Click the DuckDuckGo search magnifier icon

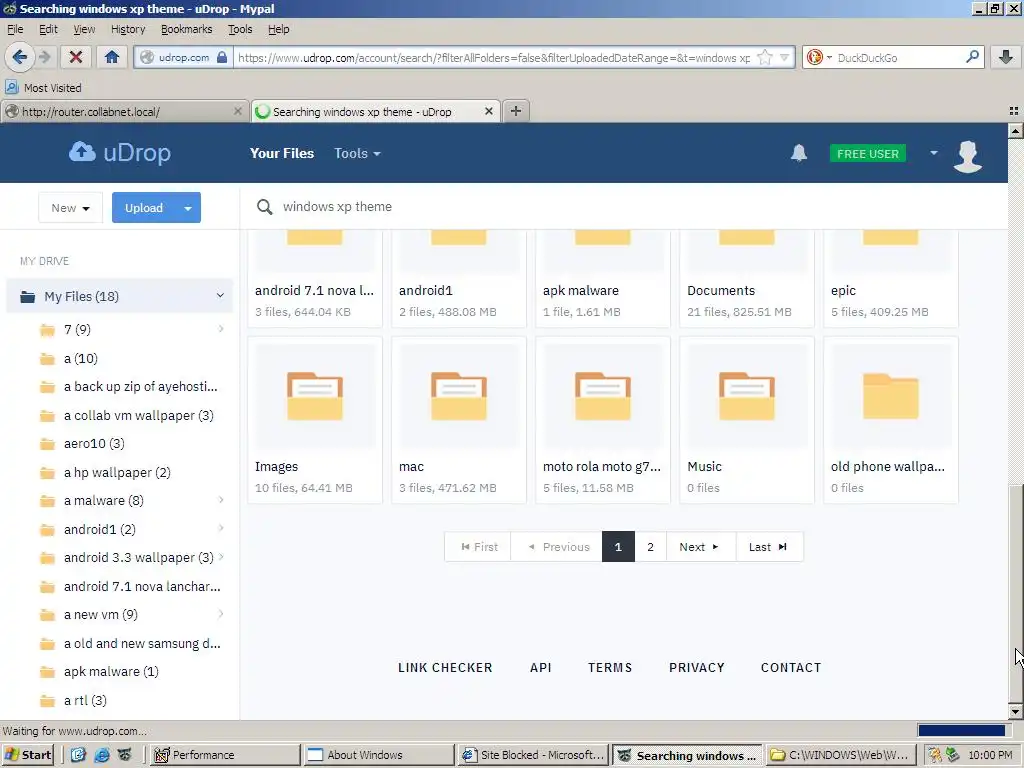[x=972, y=57]
